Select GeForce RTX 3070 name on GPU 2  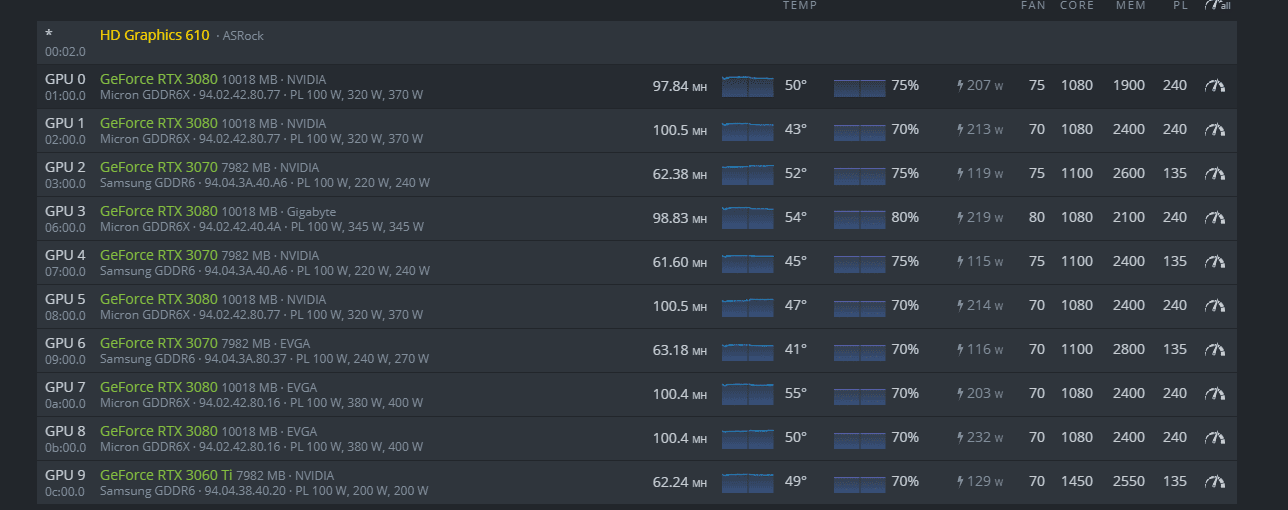click(x=159, y=167)
